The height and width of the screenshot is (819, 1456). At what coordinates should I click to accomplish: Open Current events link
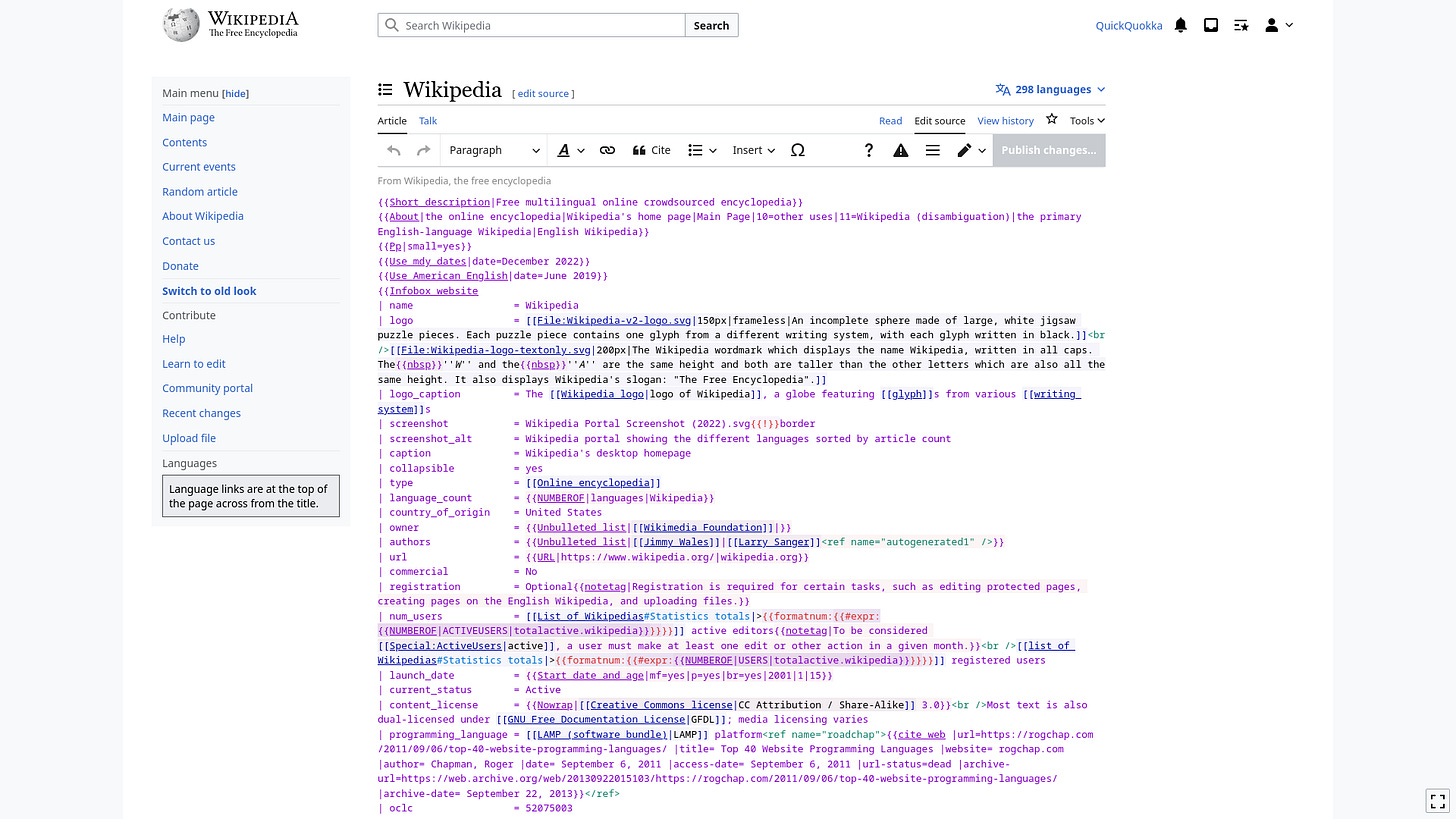(x=199, y=166)
